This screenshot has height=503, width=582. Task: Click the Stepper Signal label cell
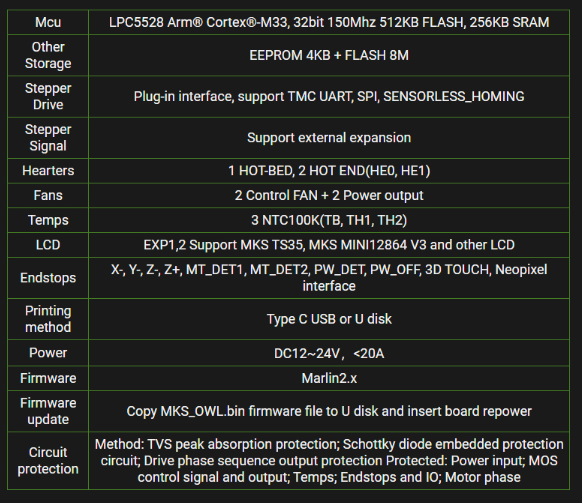[48, 138]
